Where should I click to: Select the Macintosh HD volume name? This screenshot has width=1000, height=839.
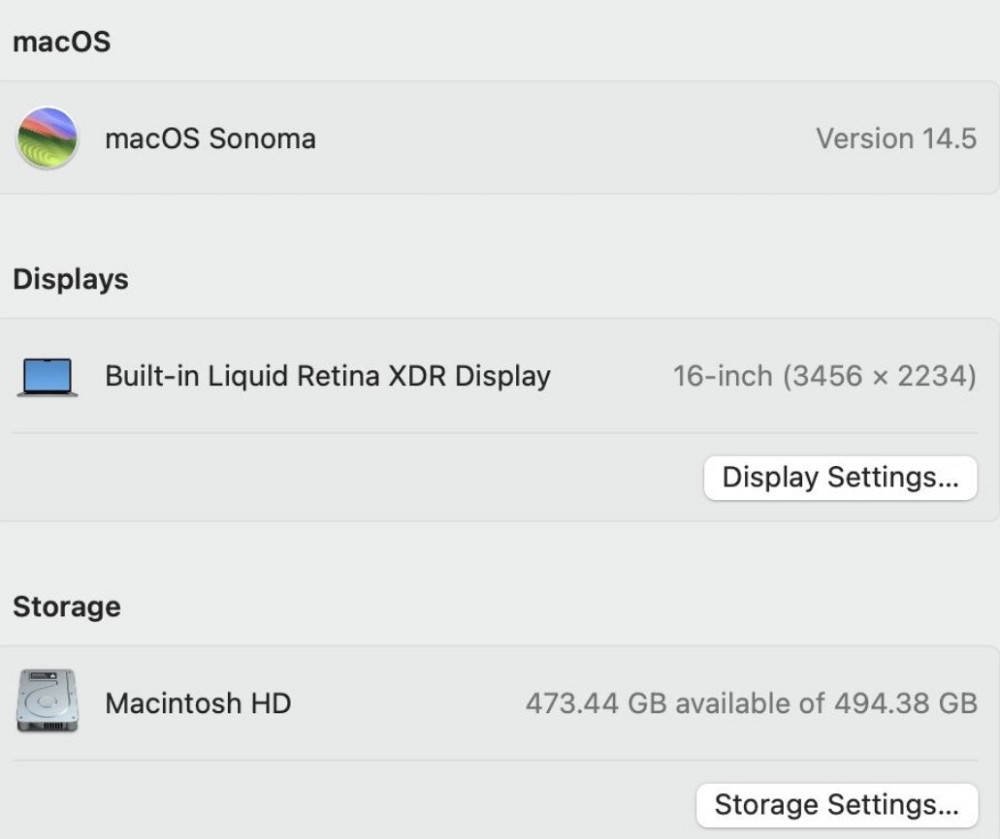click(197, 704)
